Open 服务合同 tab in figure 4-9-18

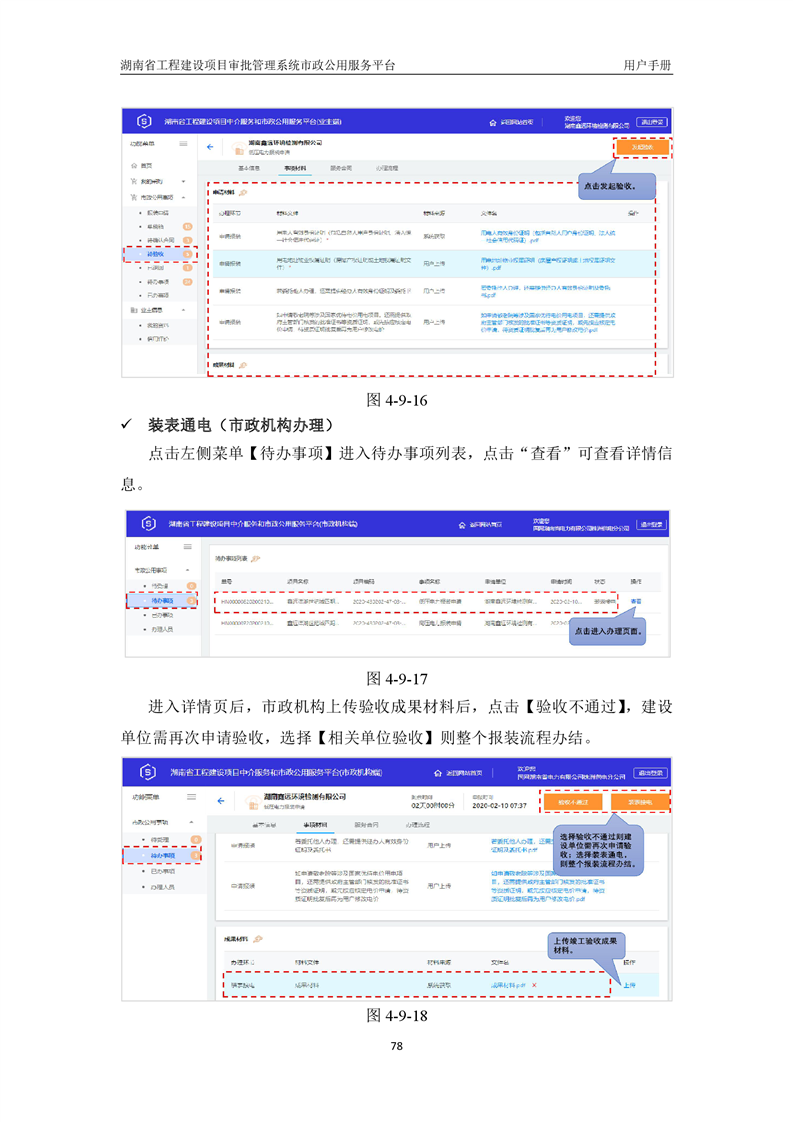[x=366, y=825]
